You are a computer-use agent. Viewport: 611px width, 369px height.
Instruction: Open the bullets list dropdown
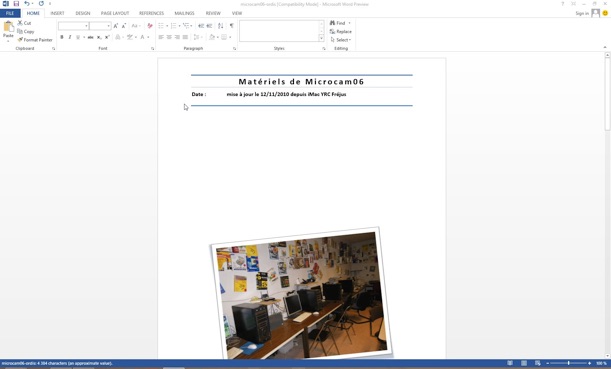click(x=167, y=26)
